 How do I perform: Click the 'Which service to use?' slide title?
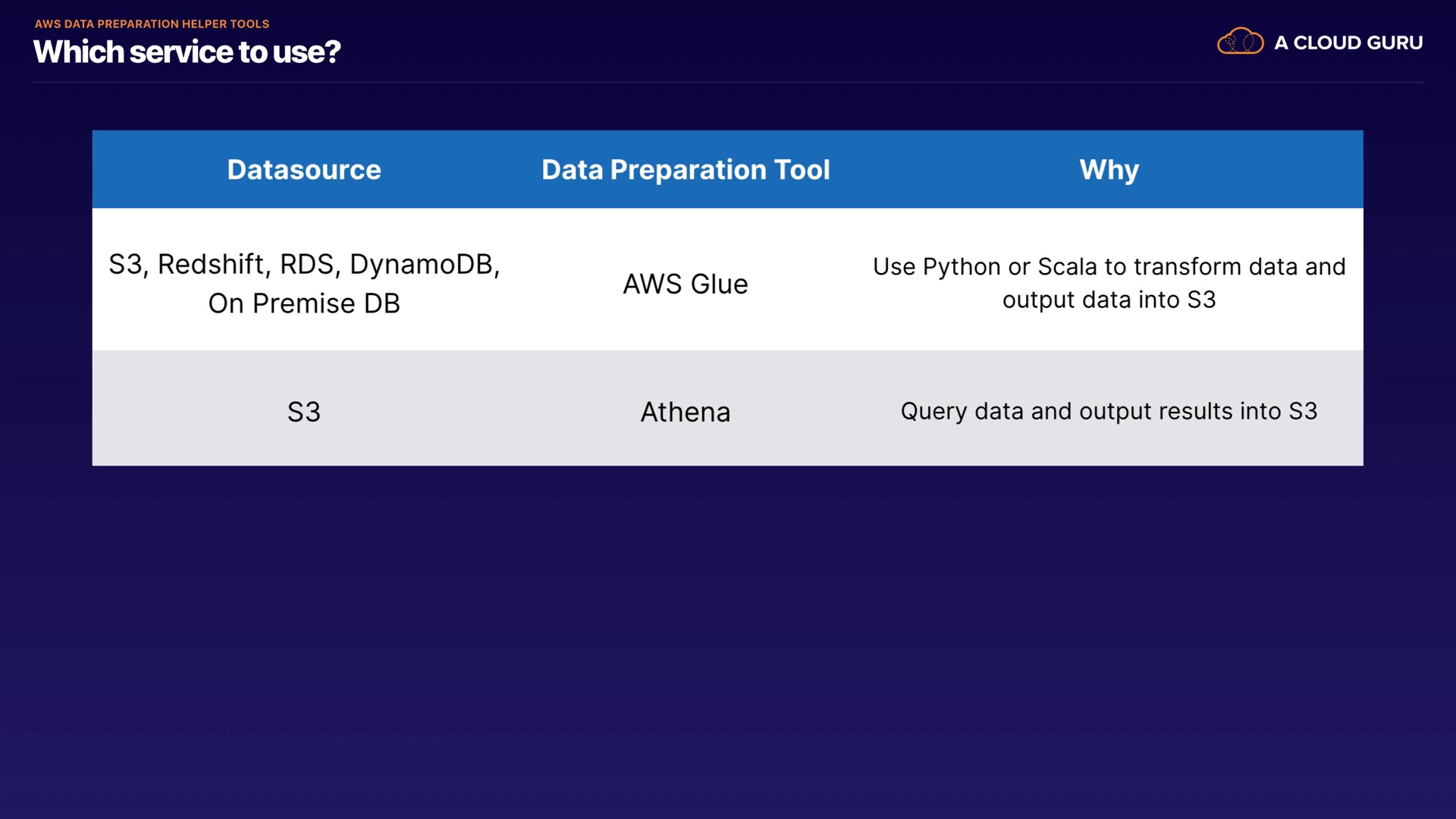click(x=187, y=52)
